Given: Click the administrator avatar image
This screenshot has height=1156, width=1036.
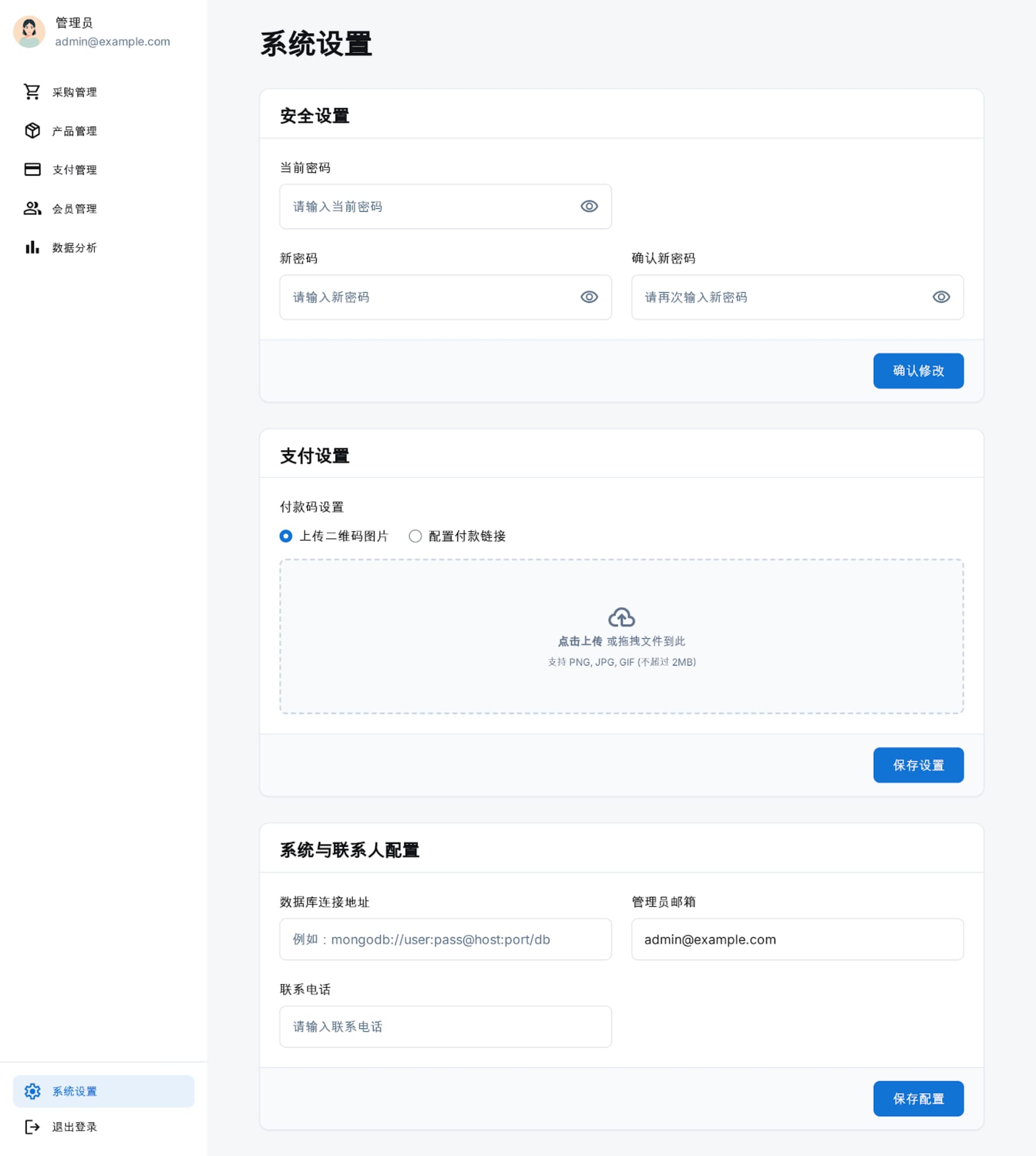Looking at the screenshot, I should point(29,32).
